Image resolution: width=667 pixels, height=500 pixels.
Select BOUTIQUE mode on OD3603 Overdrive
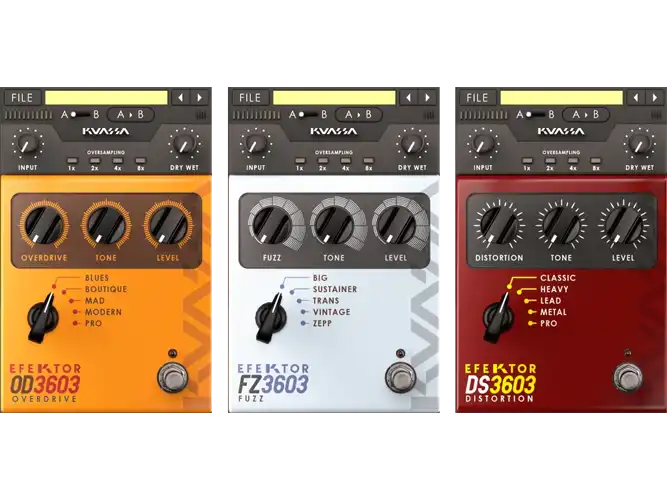(x=106, y=289)
